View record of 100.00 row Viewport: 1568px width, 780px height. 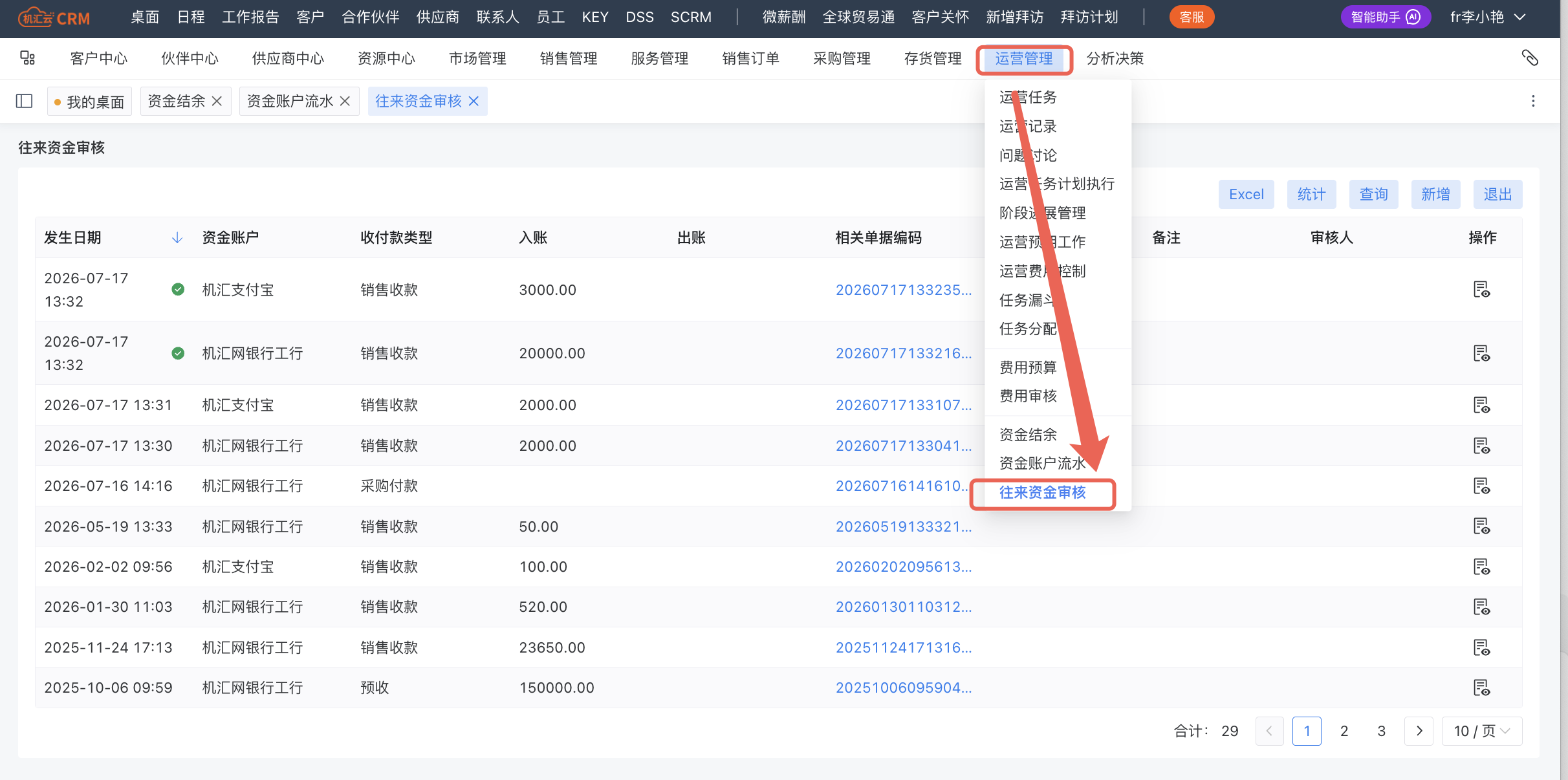[x=1481, y=567]
